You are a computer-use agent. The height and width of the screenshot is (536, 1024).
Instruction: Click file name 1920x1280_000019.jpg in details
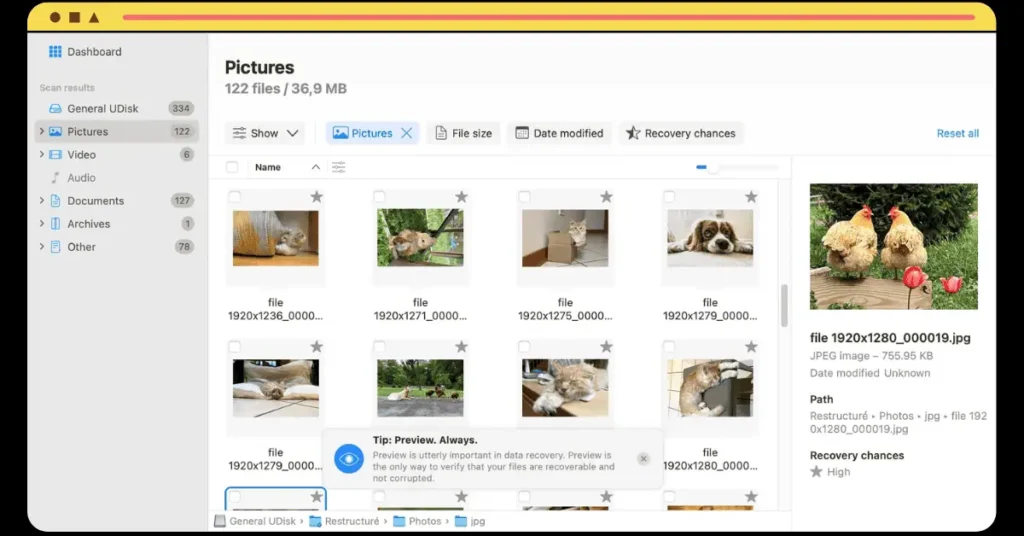click(890, 338)
